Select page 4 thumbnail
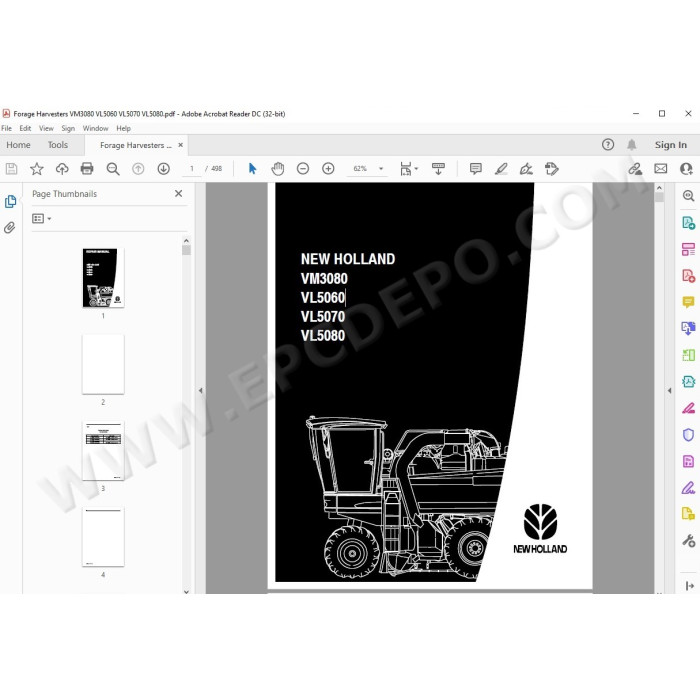The height and width of the screenshot is (700, 700). (x=103, y=537)
